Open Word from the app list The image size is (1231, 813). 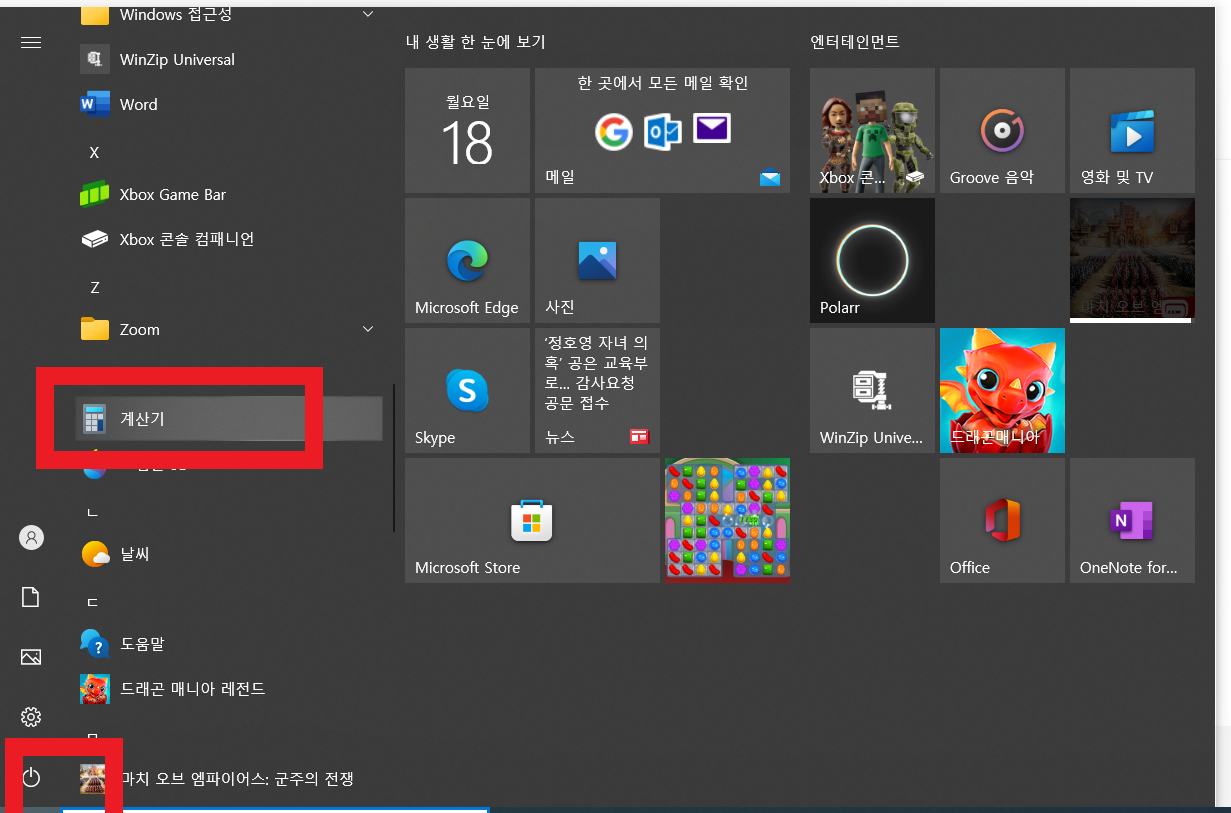click(229, 104)
